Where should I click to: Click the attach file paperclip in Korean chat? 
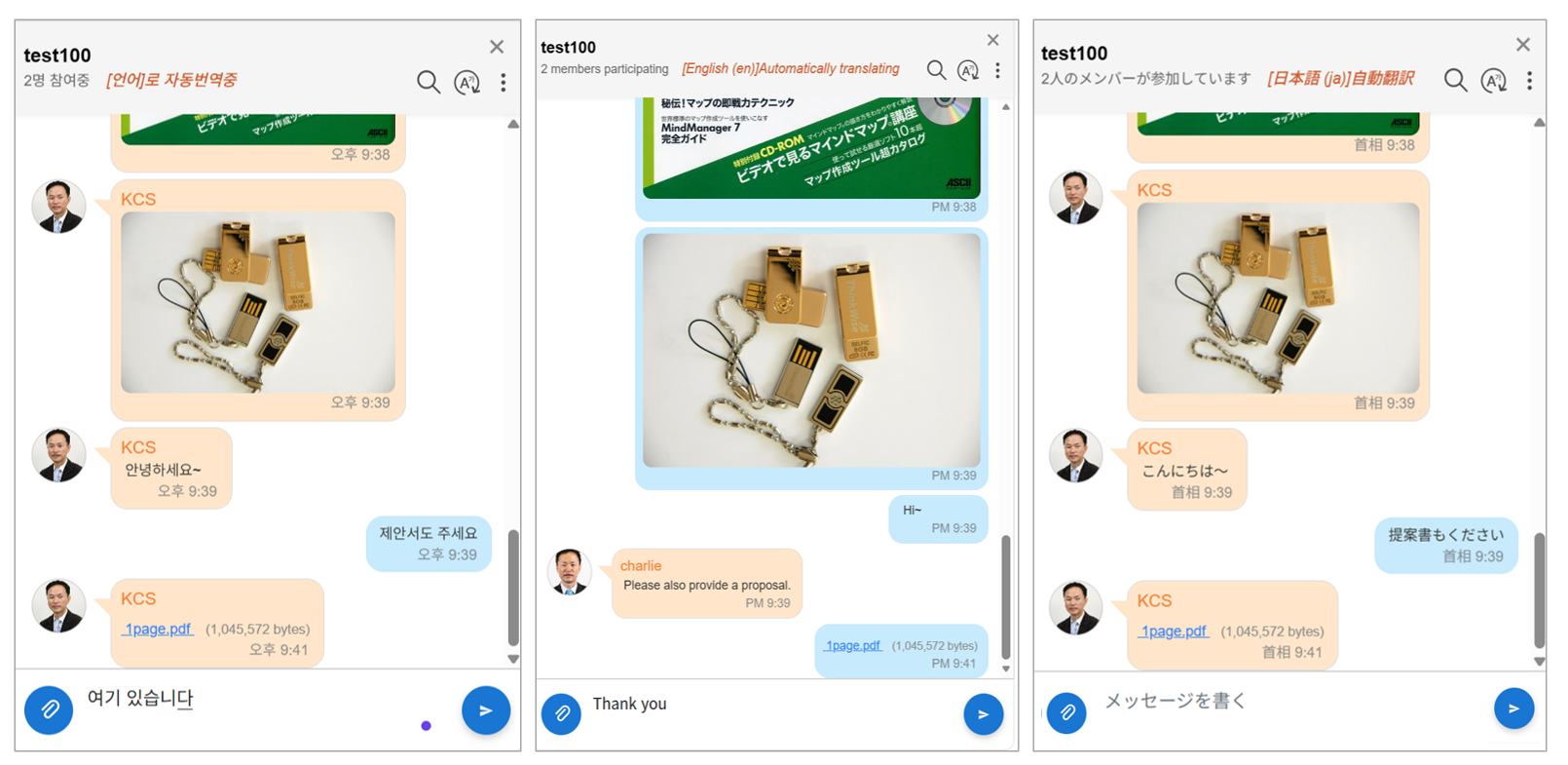pyautogui.click(x=49, y=710)
